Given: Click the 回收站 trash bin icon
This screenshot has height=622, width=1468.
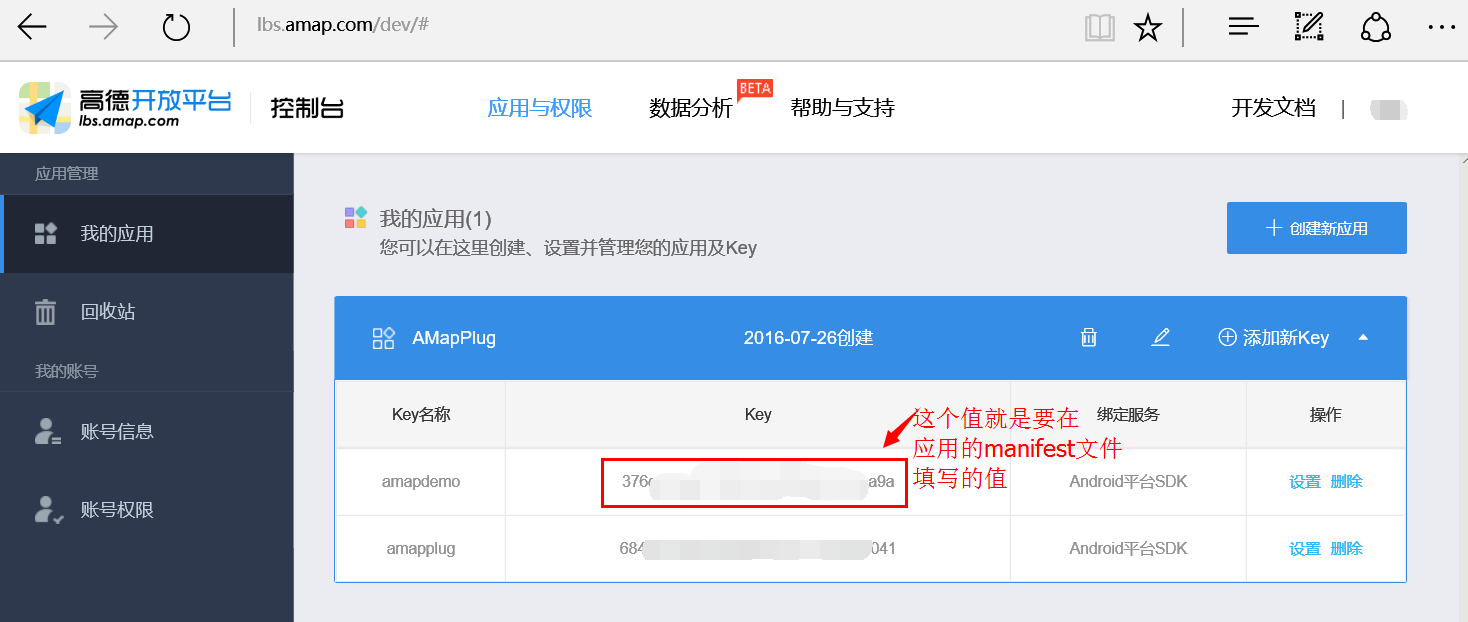Looking at the screenshot, I should 45,312.
